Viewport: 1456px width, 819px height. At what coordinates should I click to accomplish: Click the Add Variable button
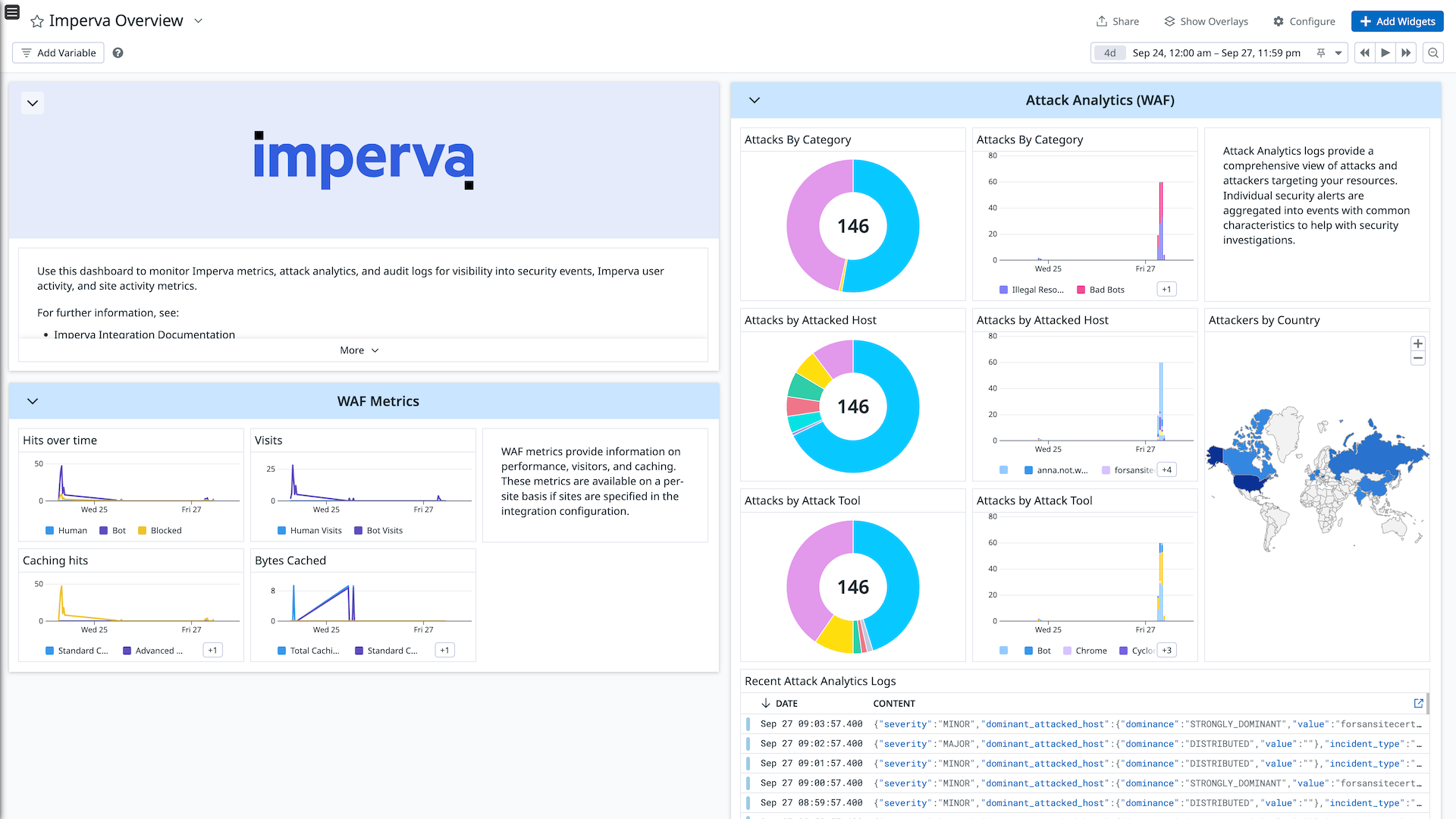click(x=58, y=53)
